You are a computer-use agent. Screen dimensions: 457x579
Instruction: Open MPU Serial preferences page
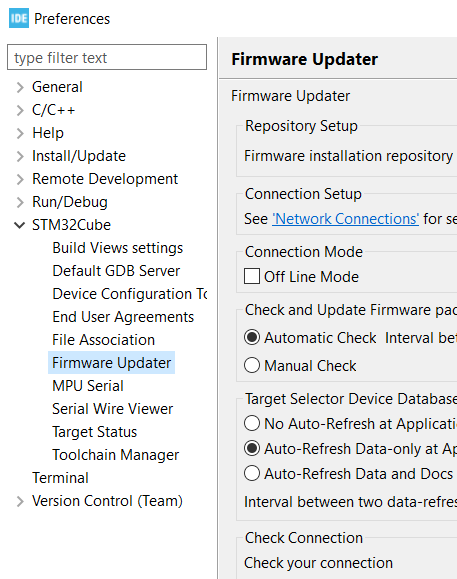(88, 386)
